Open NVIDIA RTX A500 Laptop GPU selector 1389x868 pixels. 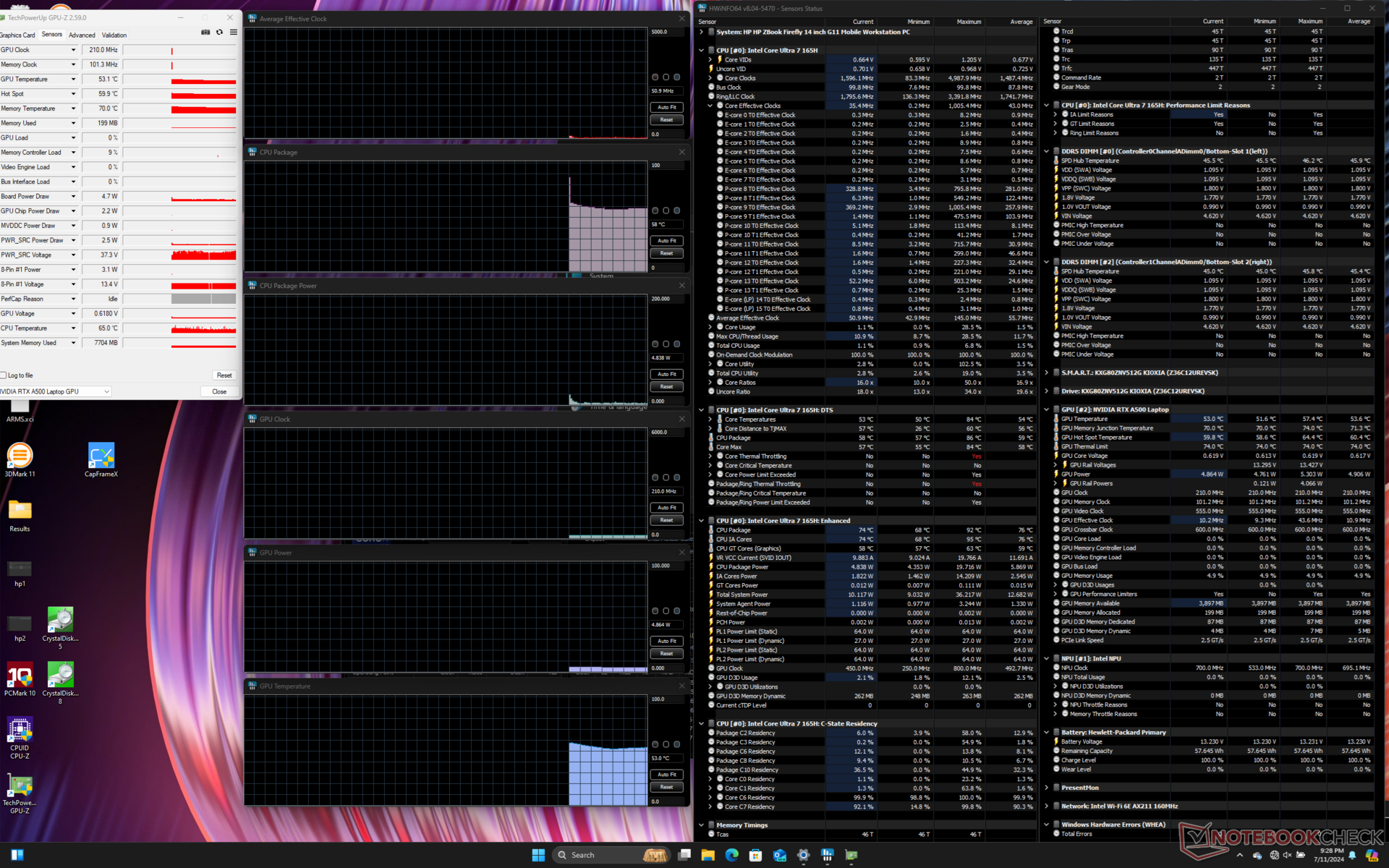(55, 391)
